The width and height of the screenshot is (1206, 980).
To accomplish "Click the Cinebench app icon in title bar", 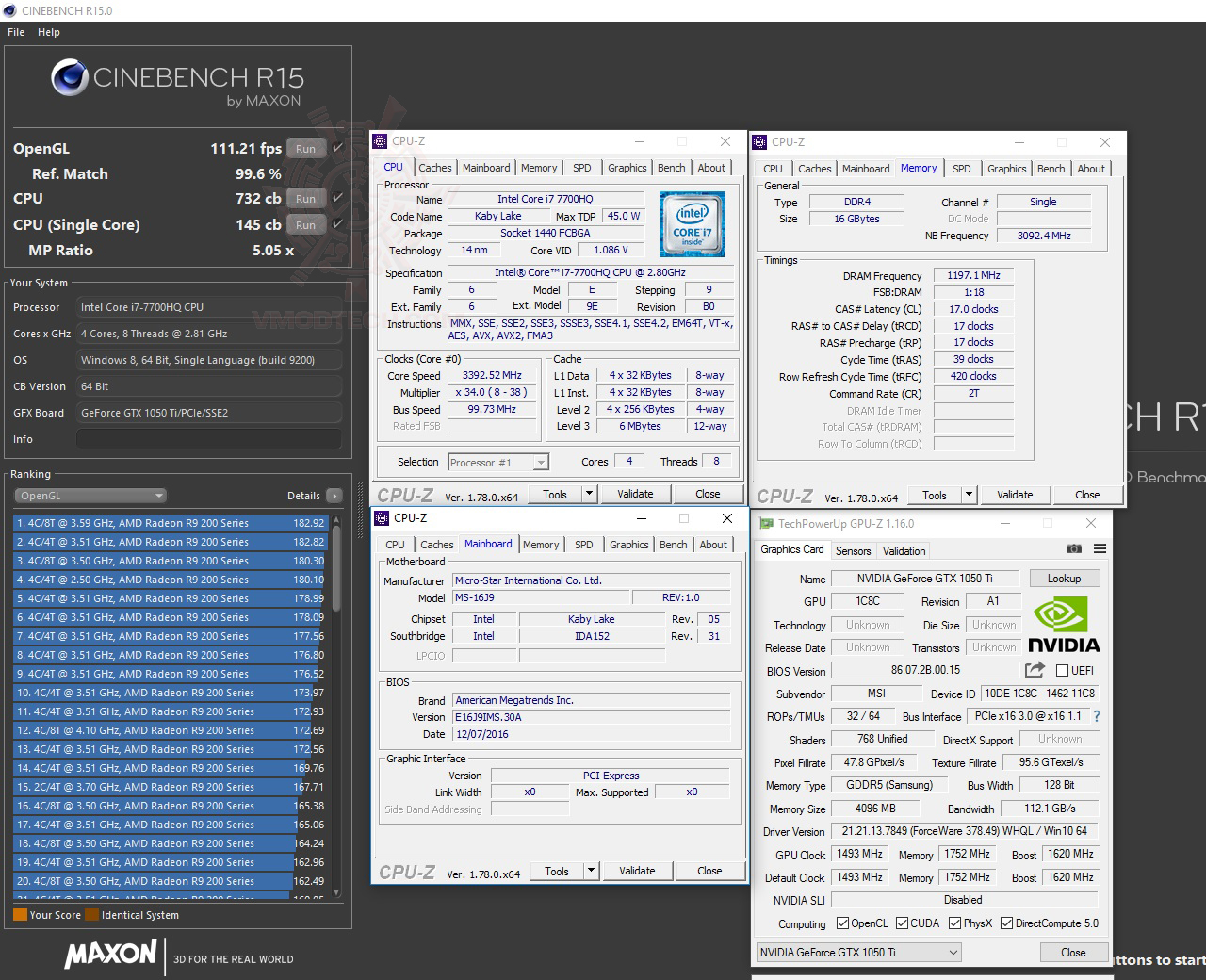I will 9,10.
